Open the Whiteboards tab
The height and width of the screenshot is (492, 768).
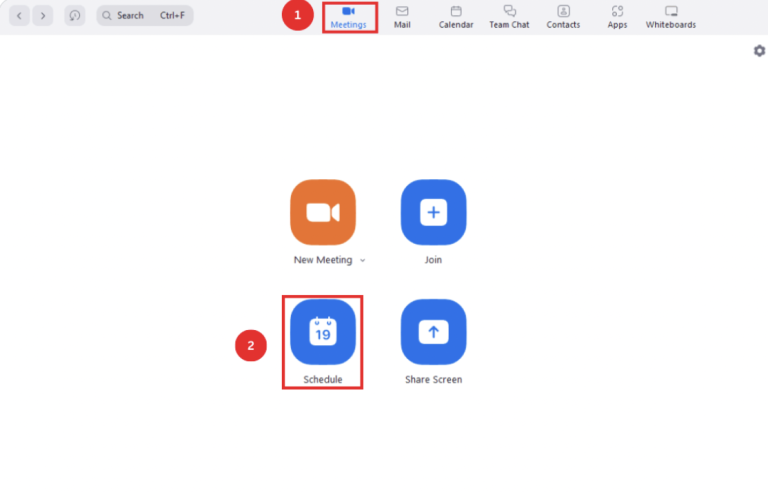click(671, 18)
